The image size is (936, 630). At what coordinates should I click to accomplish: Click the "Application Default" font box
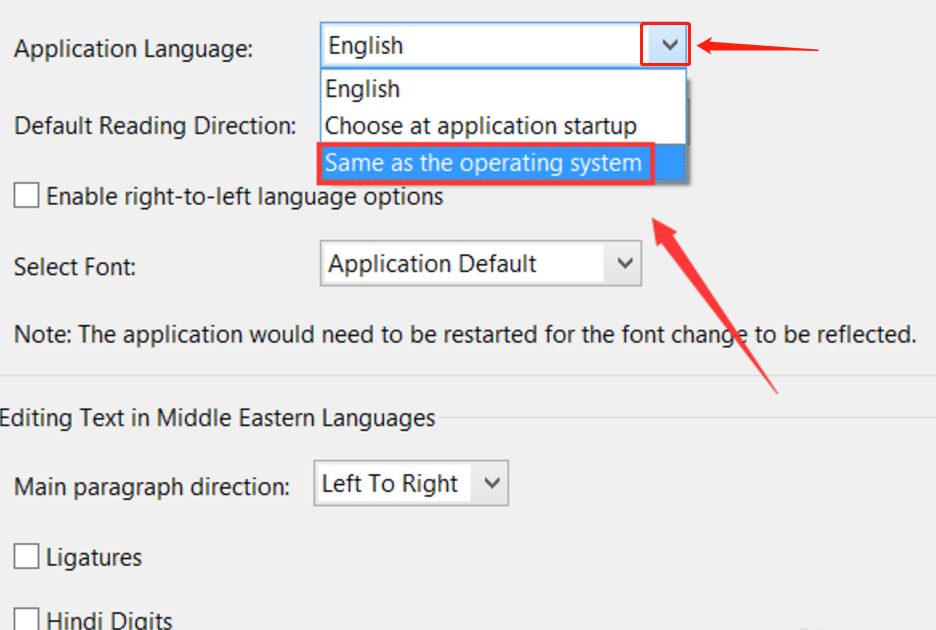click(462, 264)
